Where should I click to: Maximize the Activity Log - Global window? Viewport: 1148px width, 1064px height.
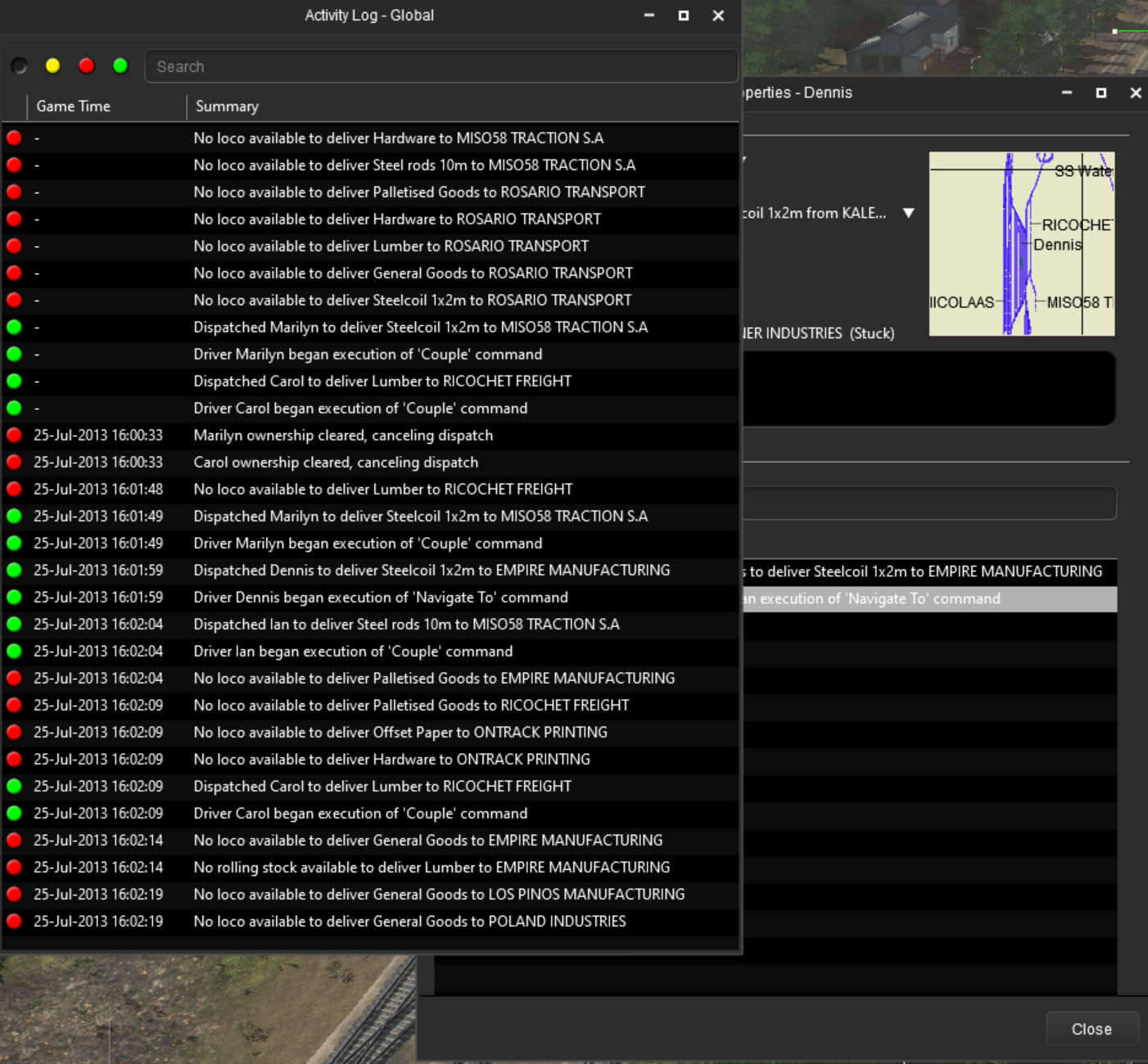click(684, 16)
